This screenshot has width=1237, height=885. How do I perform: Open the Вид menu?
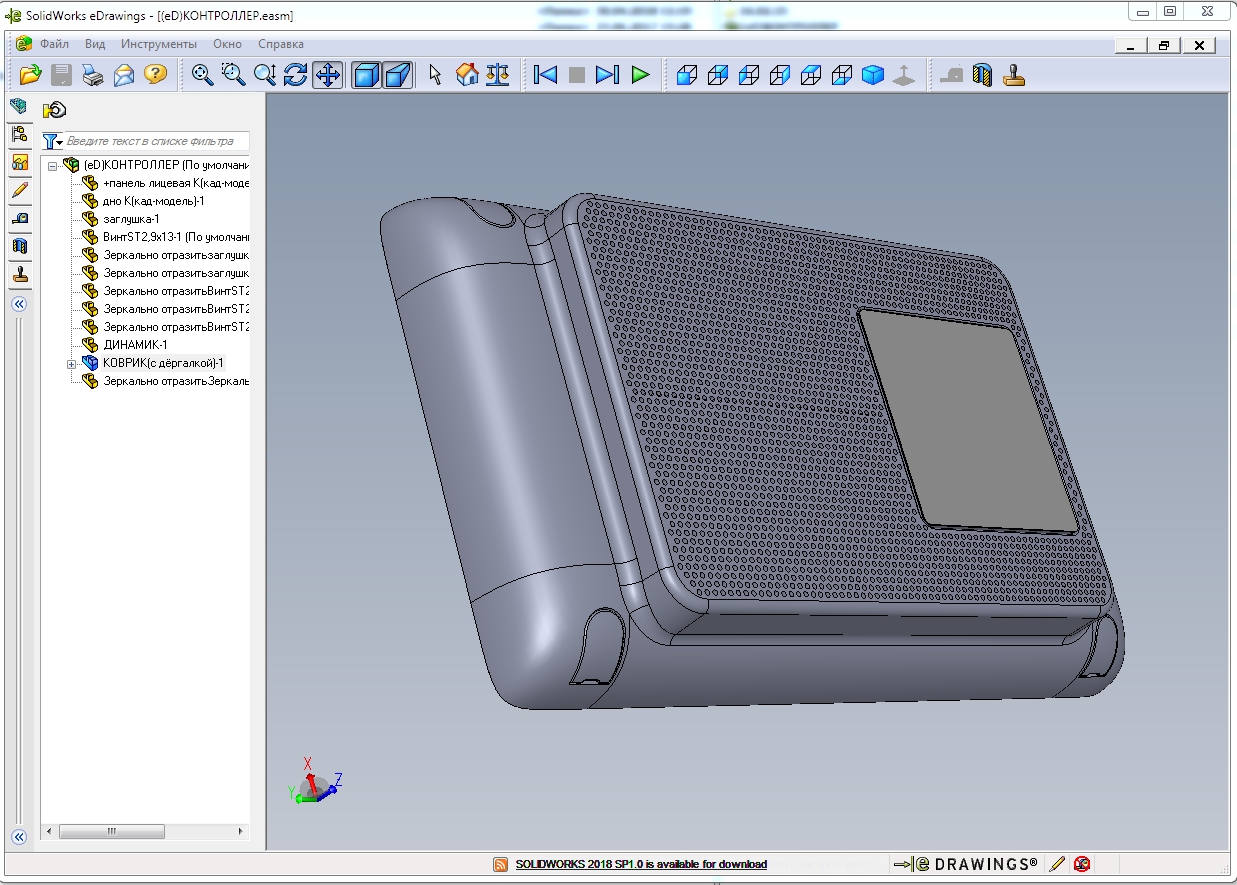(x=95, y=44)
